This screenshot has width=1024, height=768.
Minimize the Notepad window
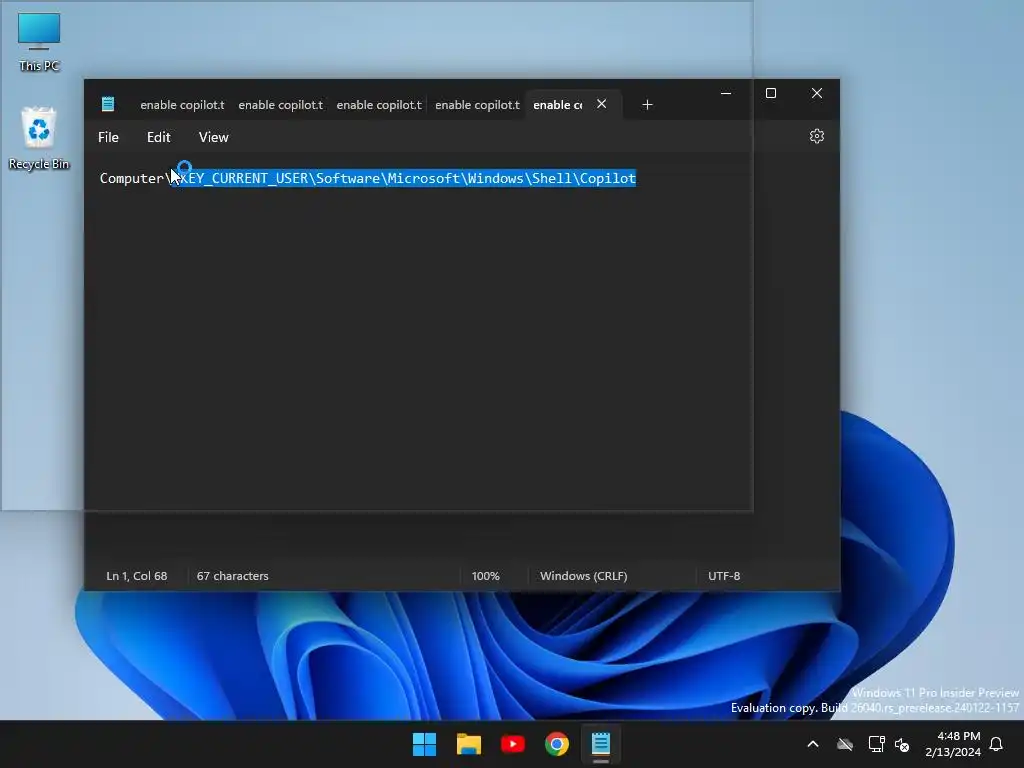coord(726,93)
